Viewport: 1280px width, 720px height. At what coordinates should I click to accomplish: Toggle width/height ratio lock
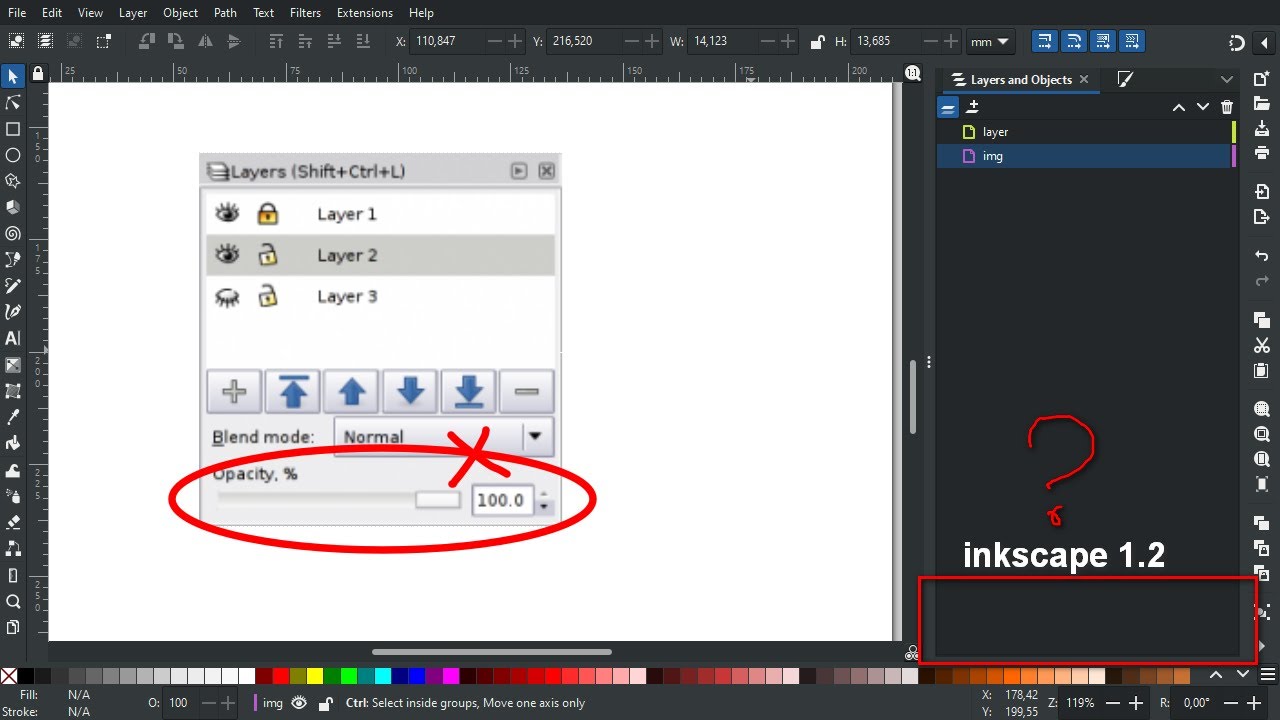(x=817, y=42)
